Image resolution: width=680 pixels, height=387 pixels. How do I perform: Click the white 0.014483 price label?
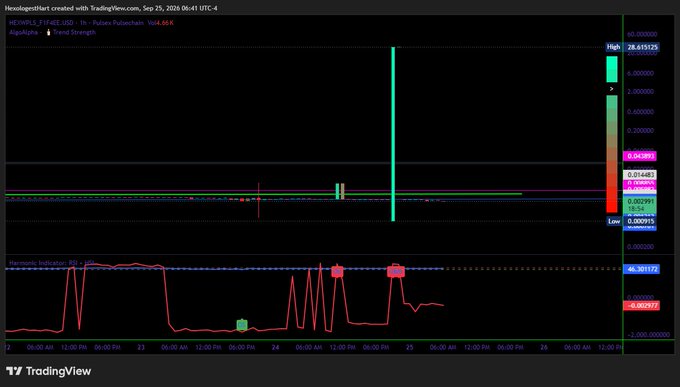pos(640,175)
